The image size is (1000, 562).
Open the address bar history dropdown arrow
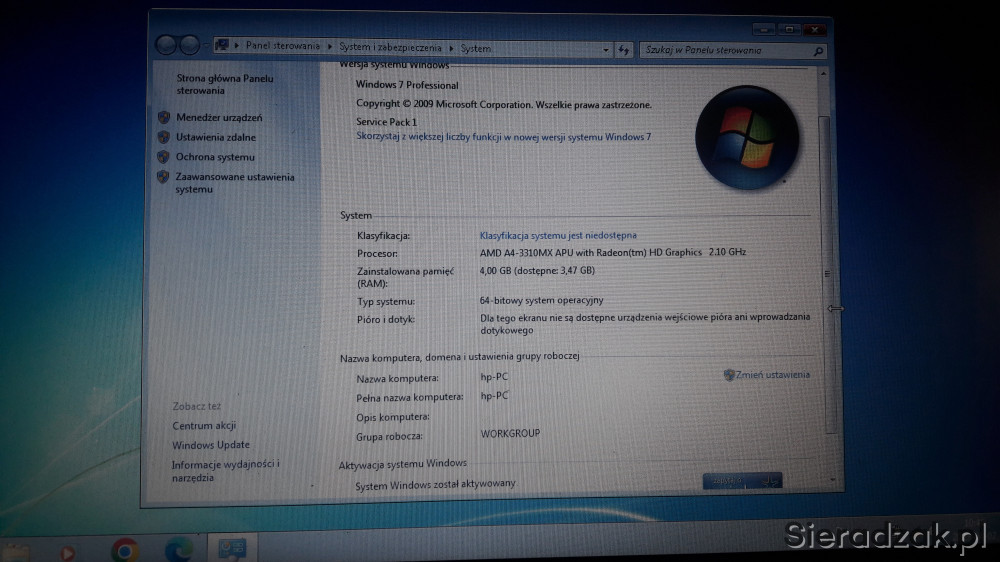pos(606,49)
